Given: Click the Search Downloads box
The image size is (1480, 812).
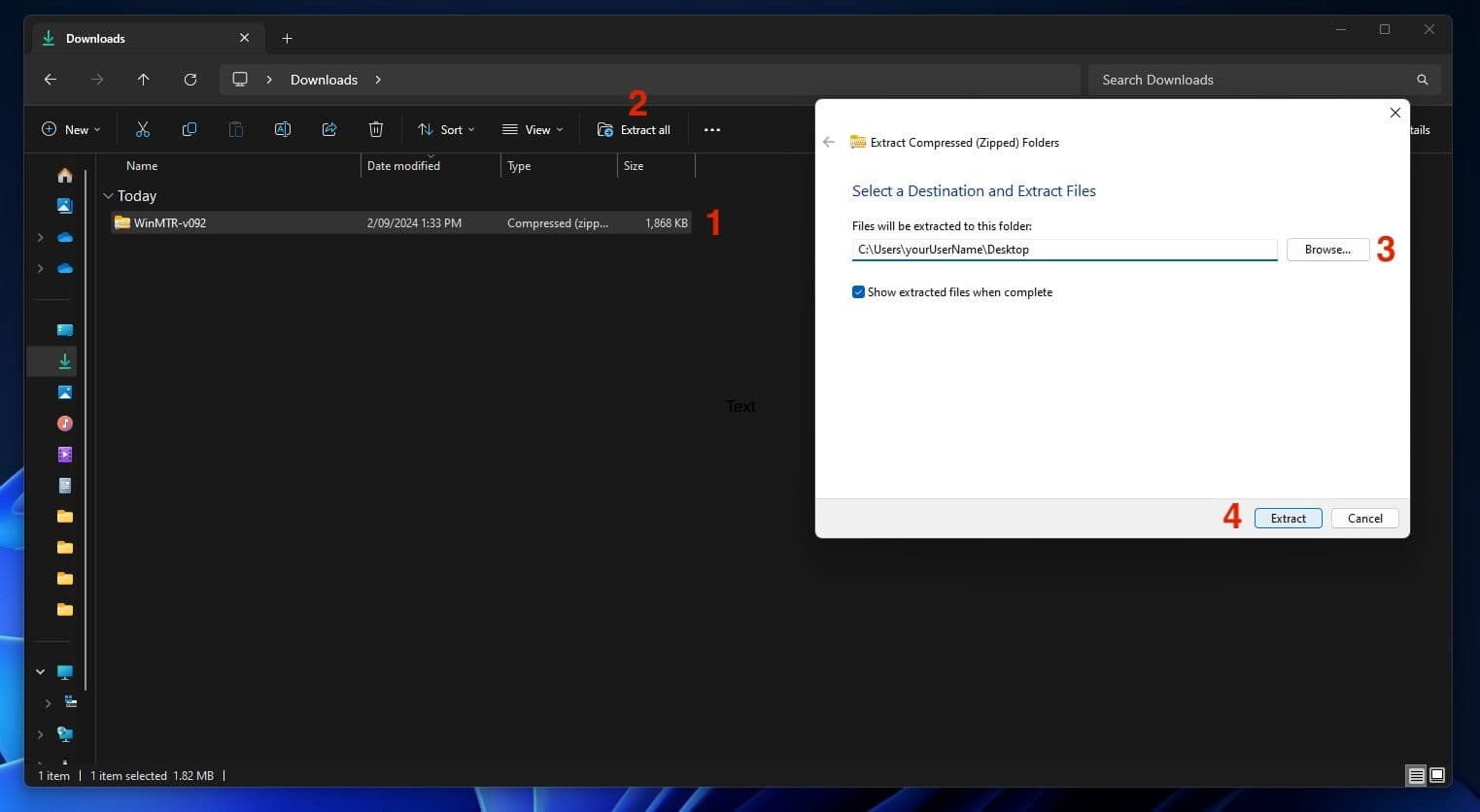Looking at the screenshot, I should (x=1264, y=80).
